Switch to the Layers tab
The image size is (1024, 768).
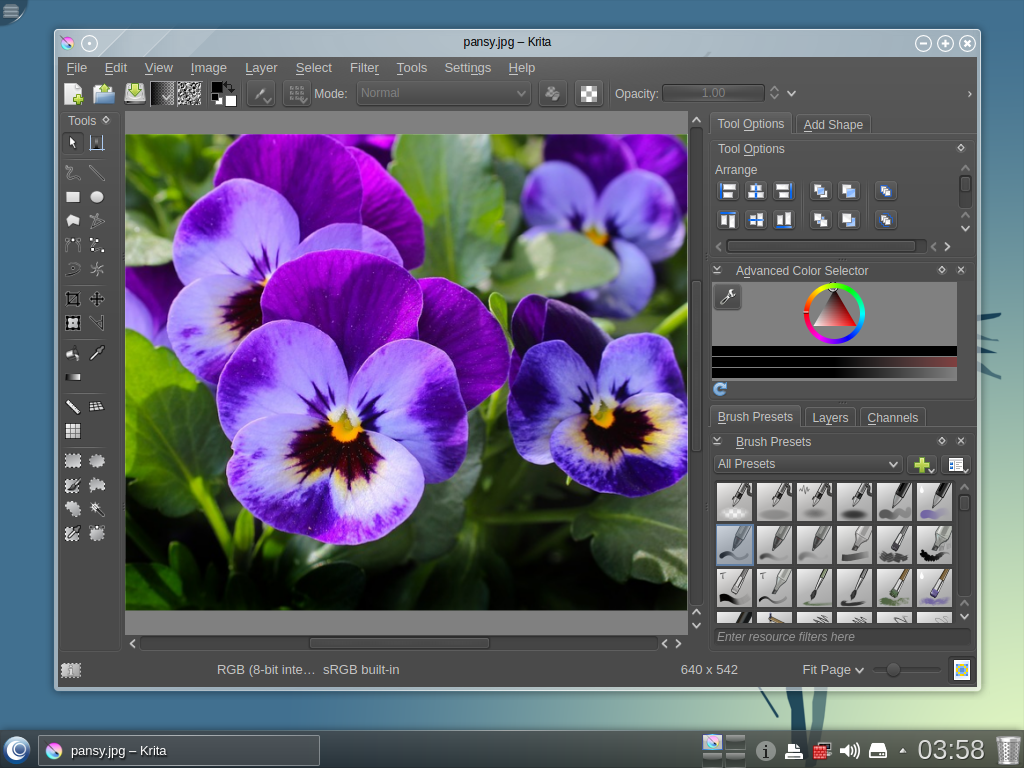(x=829, y=417)
